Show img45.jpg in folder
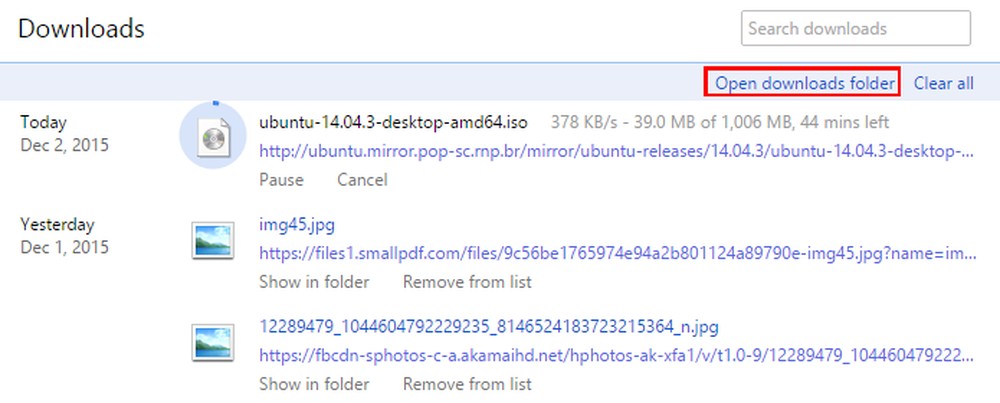The width and height of the screenshot is (1000, 403). 314,282
